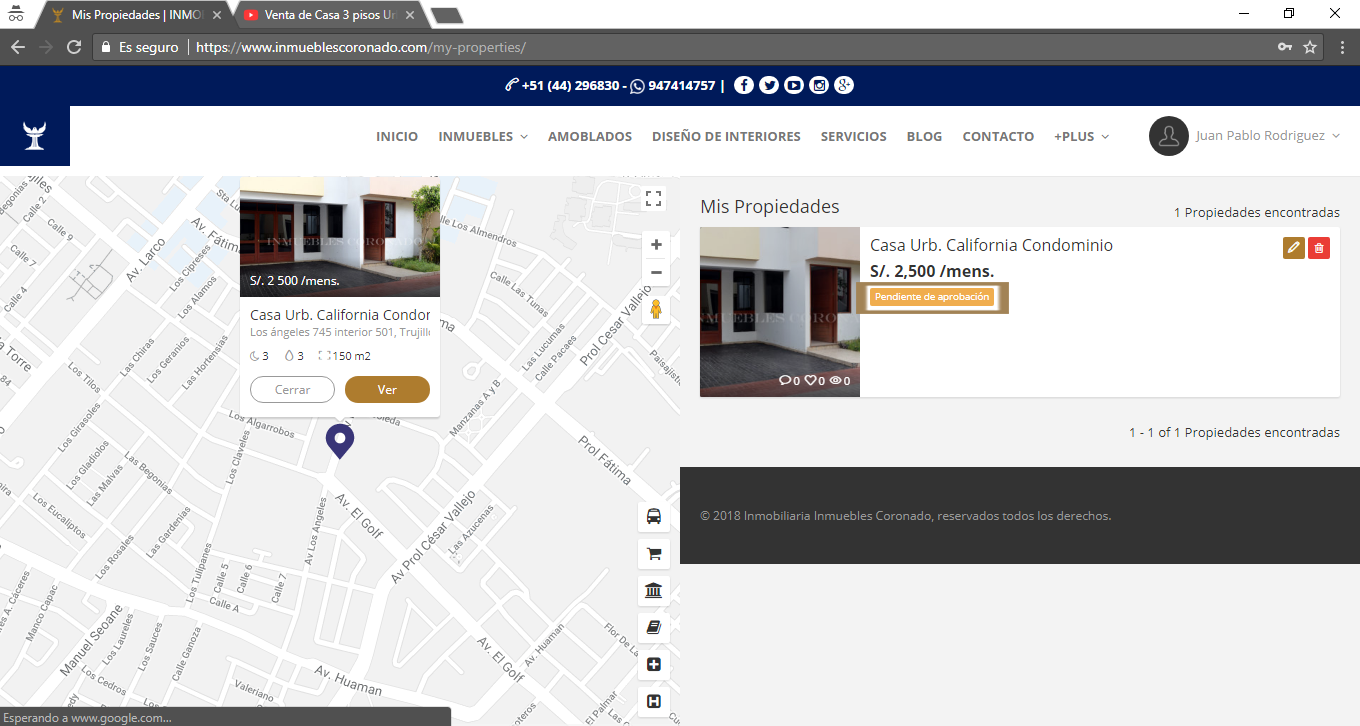Click the Instagram icon in header
The height and width of the screenshot is (726, 1360).
[819, 86]
